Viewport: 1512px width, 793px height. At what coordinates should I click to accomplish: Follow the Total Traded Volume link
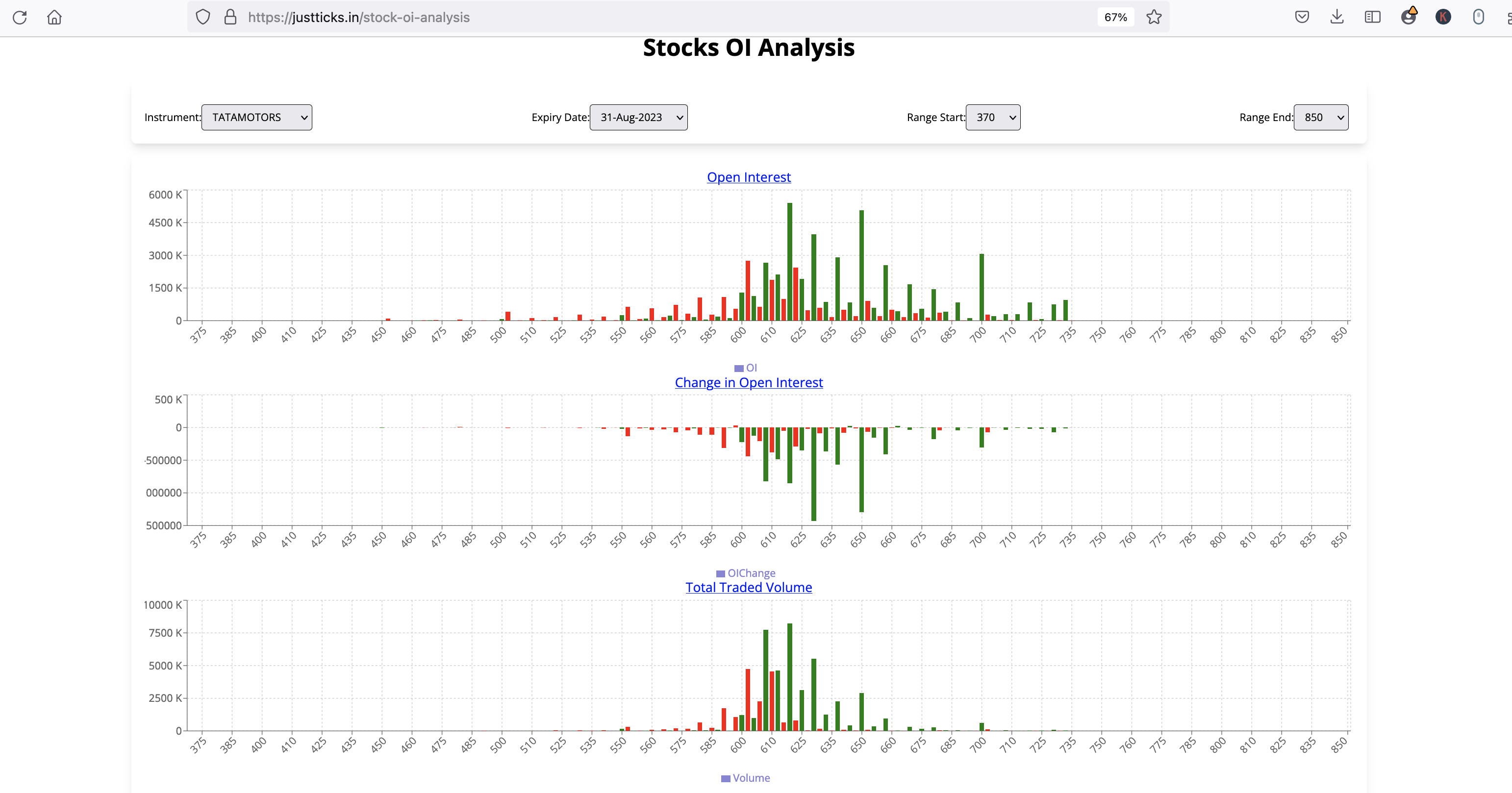748,587
